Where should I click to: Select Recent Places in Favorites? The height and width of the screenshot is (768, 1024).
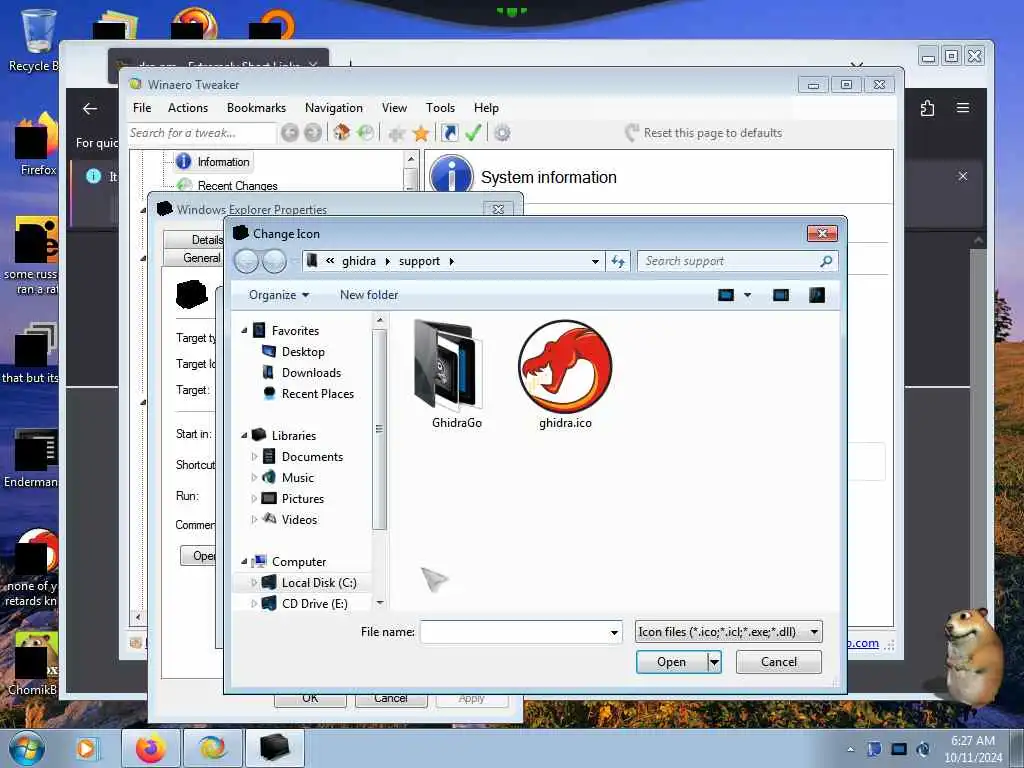pyautogui.click(x=317, y=393)
